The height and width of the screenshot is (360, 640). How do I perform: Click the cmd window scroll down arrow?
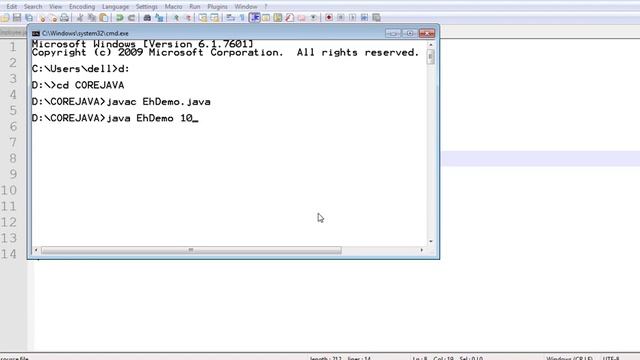(431, 242)
